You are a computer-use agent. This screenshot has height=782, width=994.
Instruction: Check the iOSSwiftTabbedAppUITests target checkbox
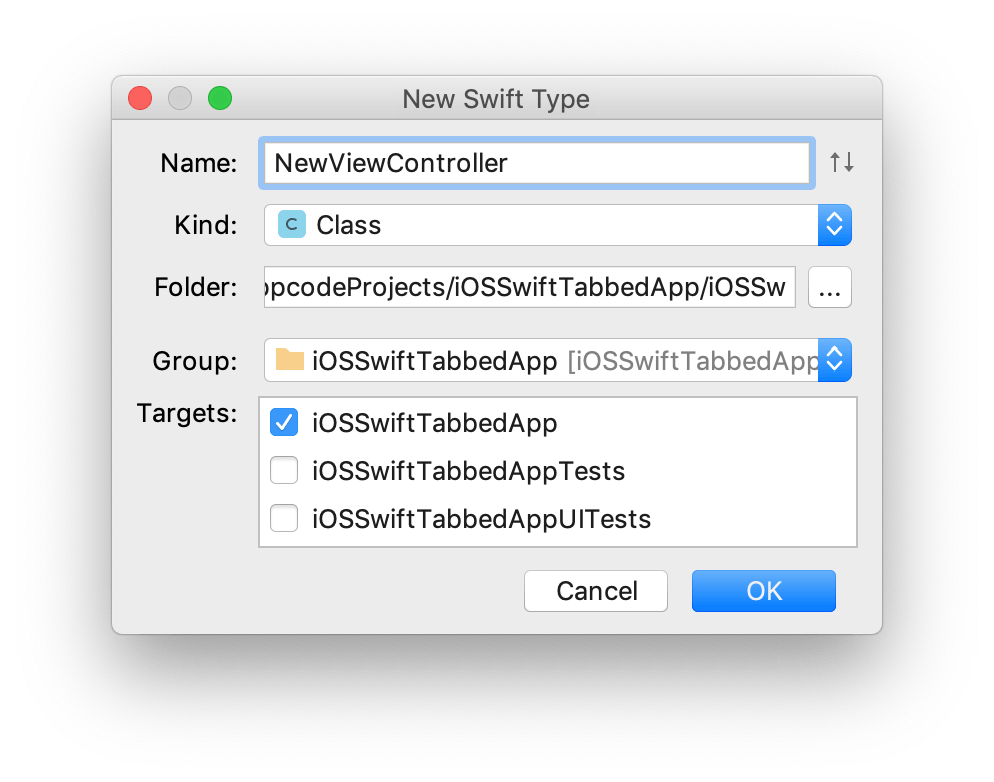(x=284, y=519)
